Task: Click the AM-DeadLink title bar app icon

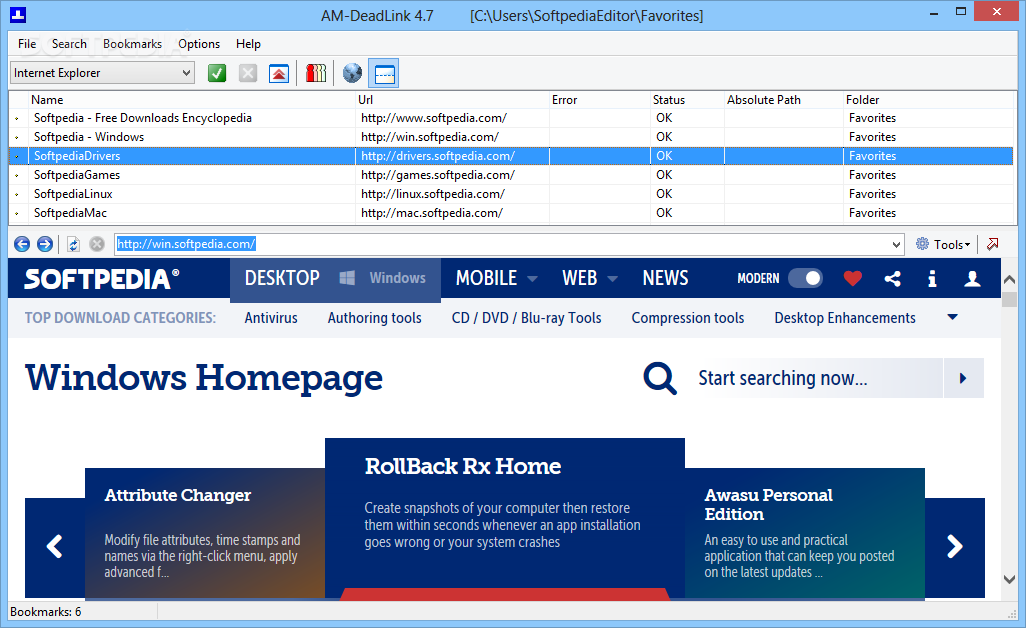Action: pos(18,14)
